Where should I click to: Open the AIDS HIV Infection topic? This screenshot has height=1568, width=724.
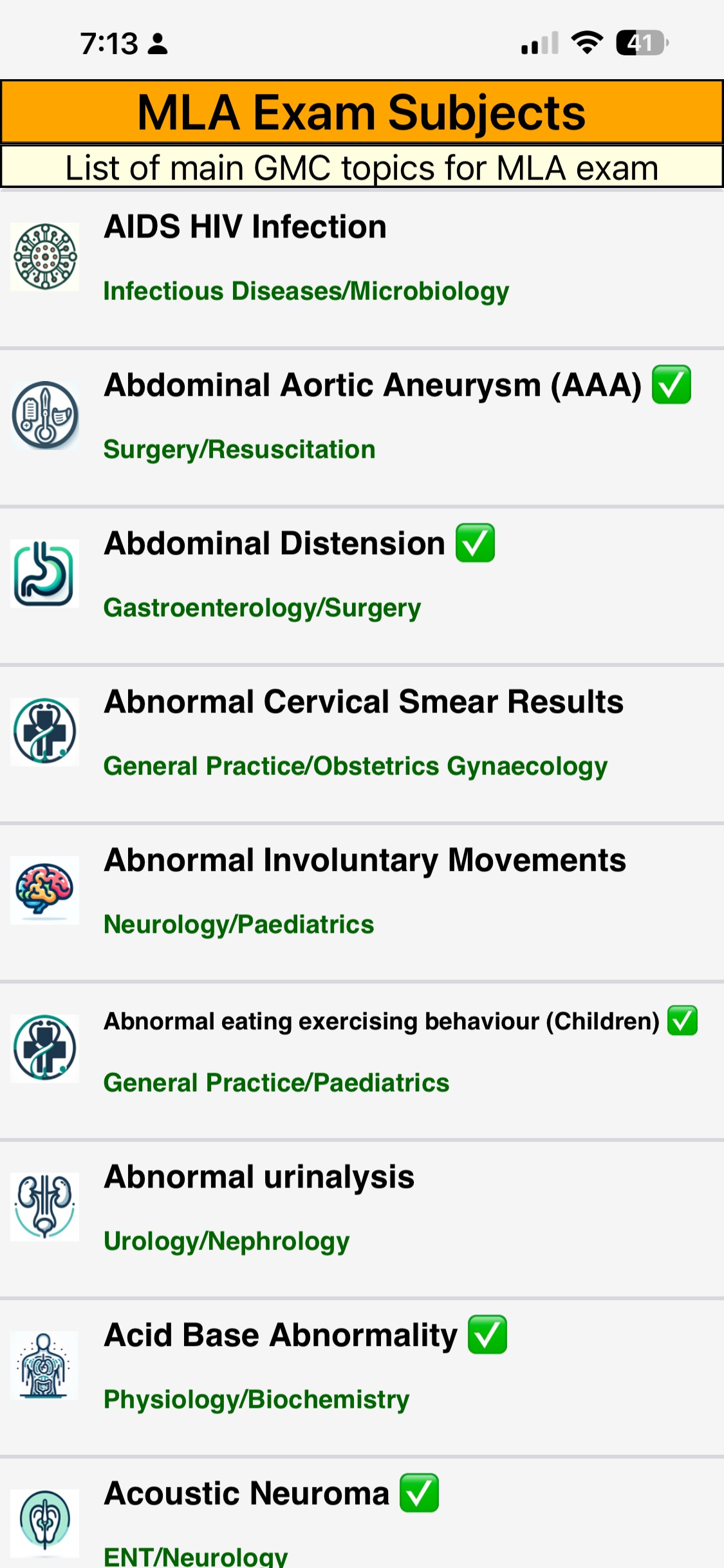click(x=245, y=227)
